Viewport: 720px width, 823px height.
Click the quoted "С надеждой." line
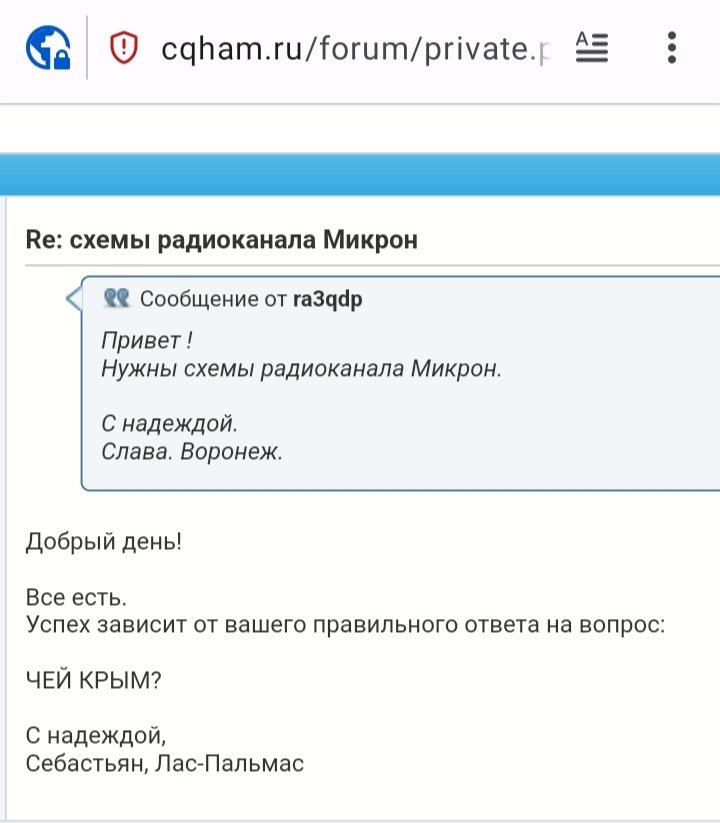click(x=169, y=423)
